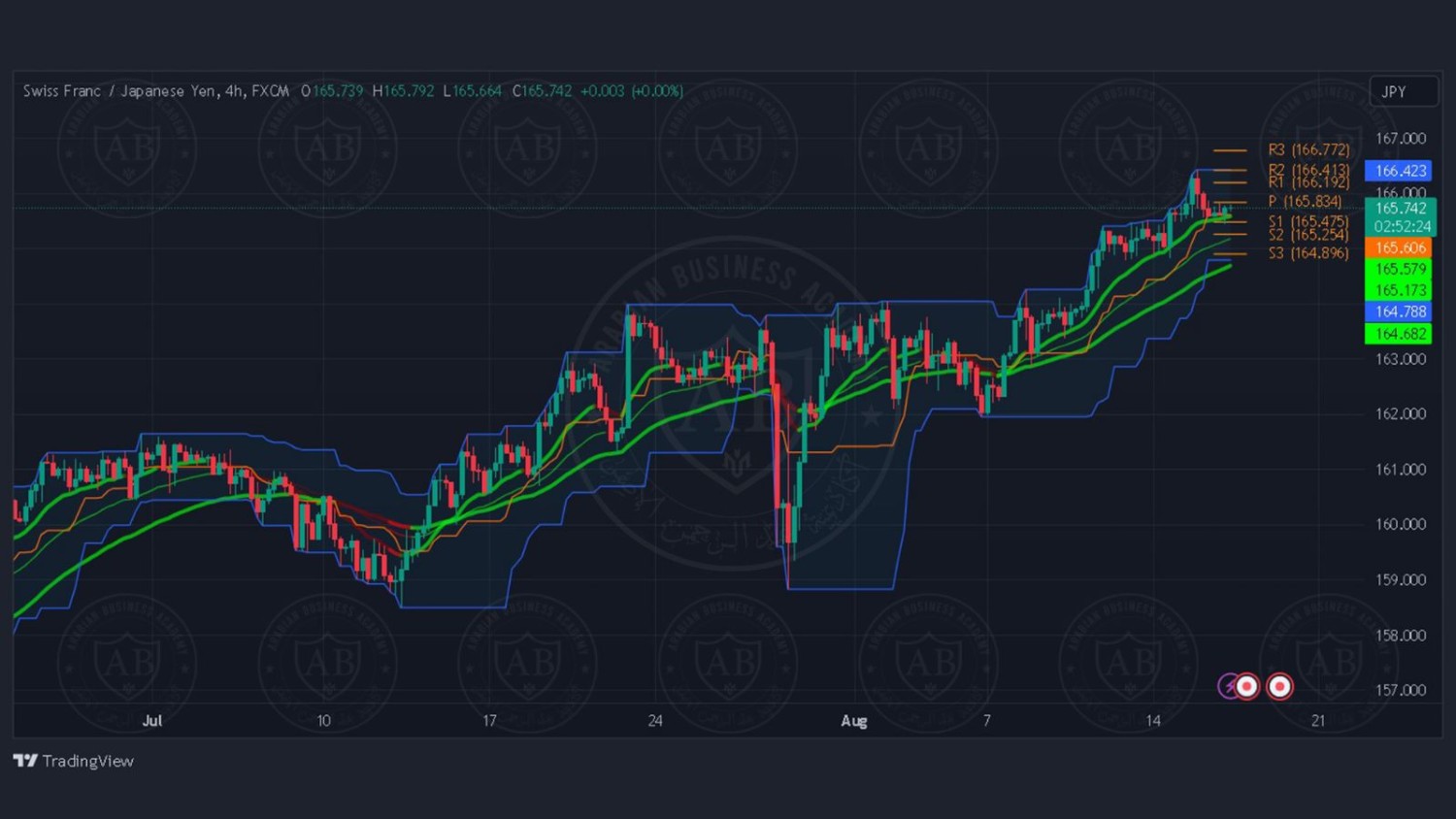The height and width of the screenshot is (819, 1456).
Task: Click the orange 165.606 price label
Action: pos(1398,248)
